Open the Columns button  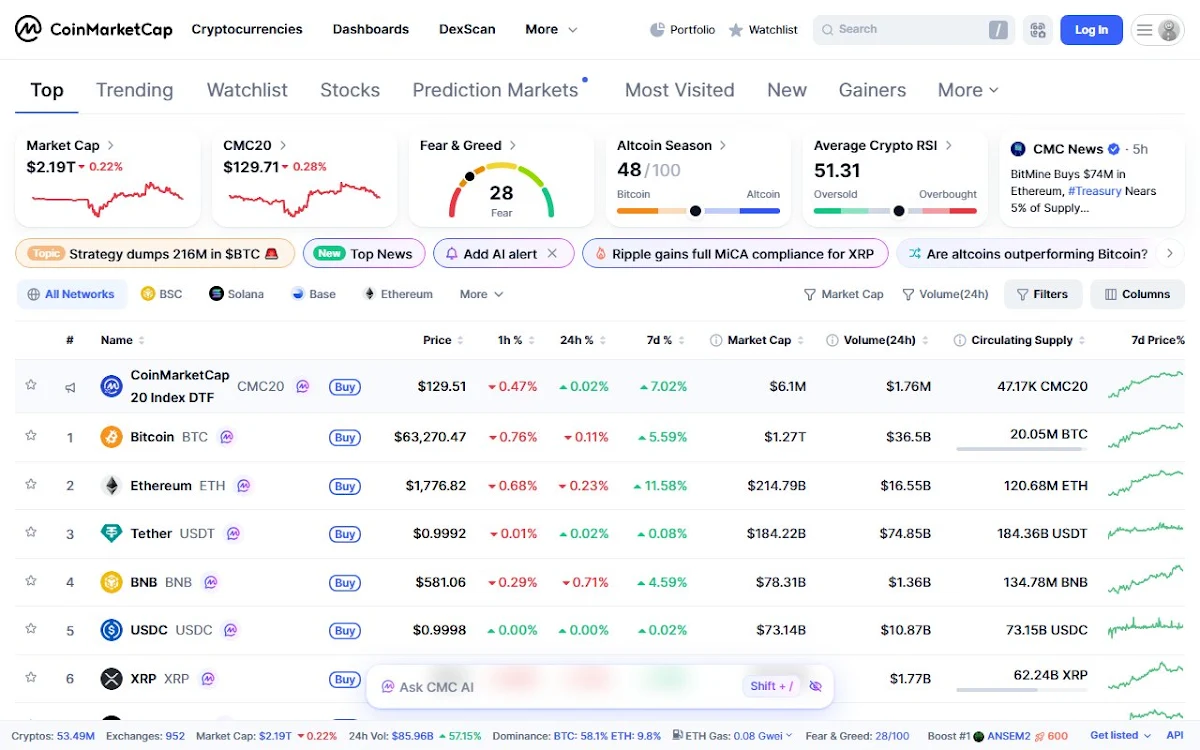[x=1136, y=294]
